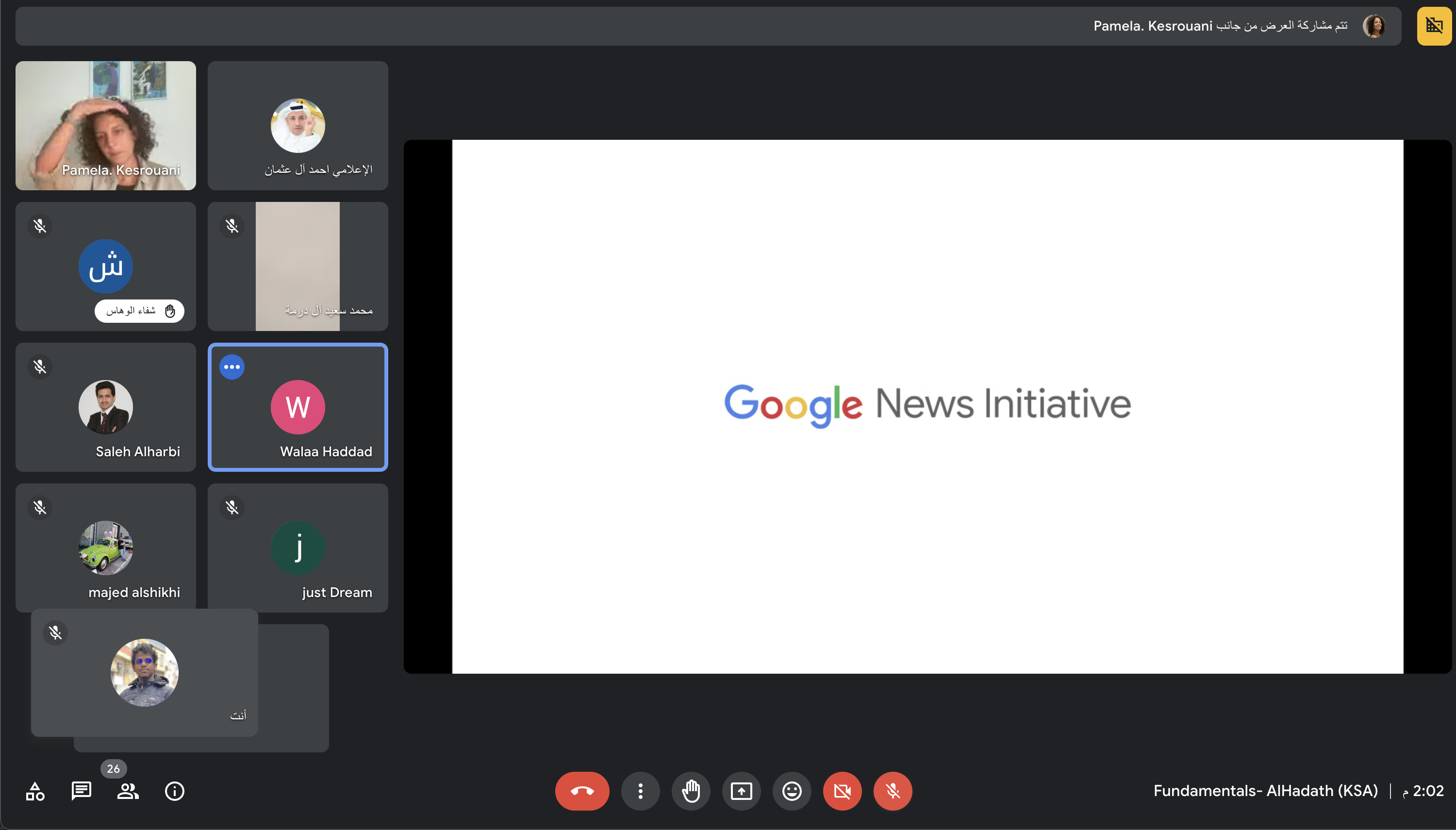Raise hand using the hand icon

pos(691,791)
